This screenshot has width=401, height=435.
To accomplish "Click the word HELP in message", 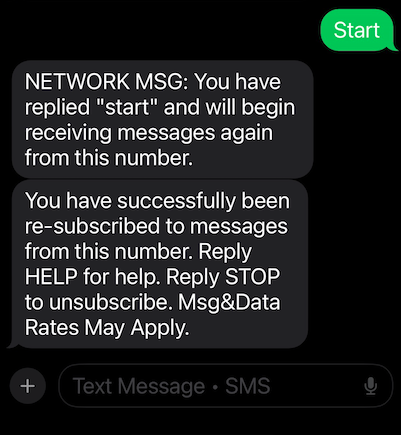I will coord(51,277).
